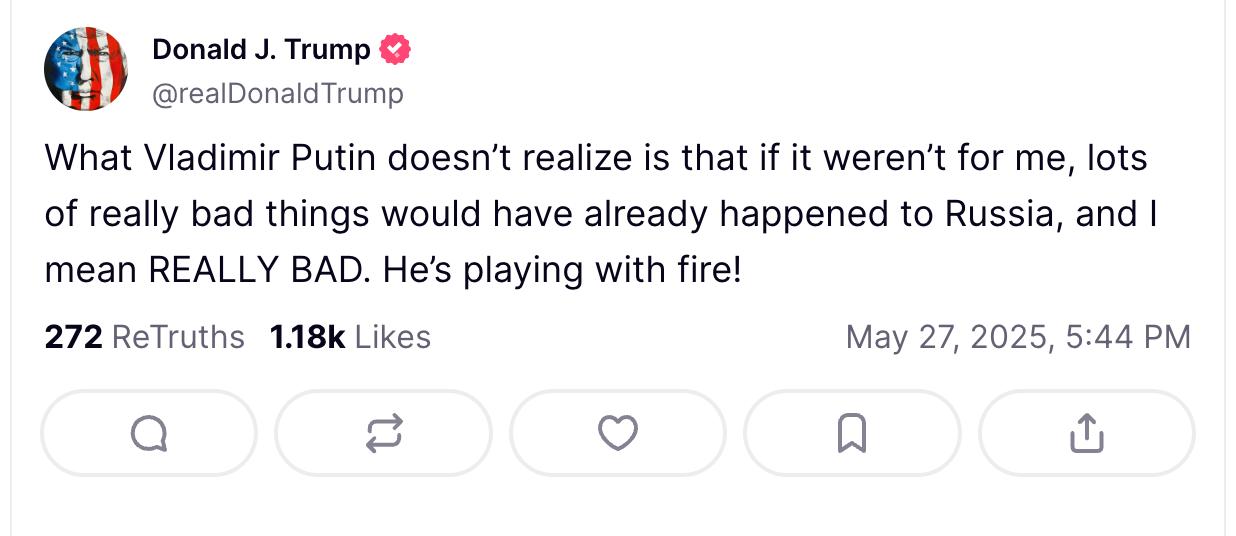Click the capitalized "REALLY BAD" text
The width and height of the screenshot is (1236, 536).
tap(253, 270)
